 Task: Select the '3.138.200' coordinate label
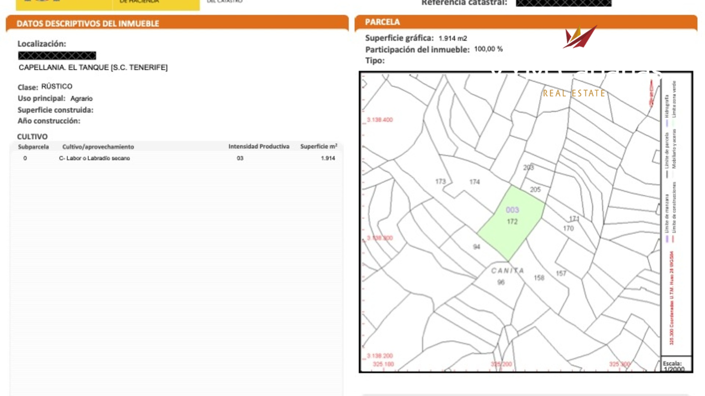[380, 356]
